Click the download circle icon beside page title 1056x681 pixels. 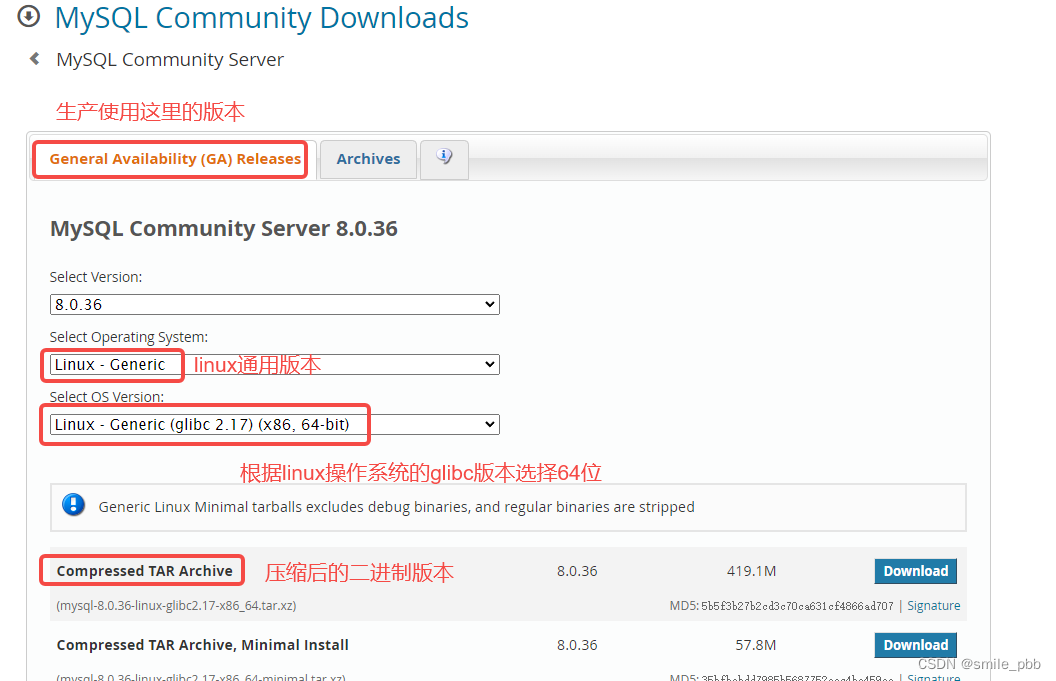coord(29,16)
